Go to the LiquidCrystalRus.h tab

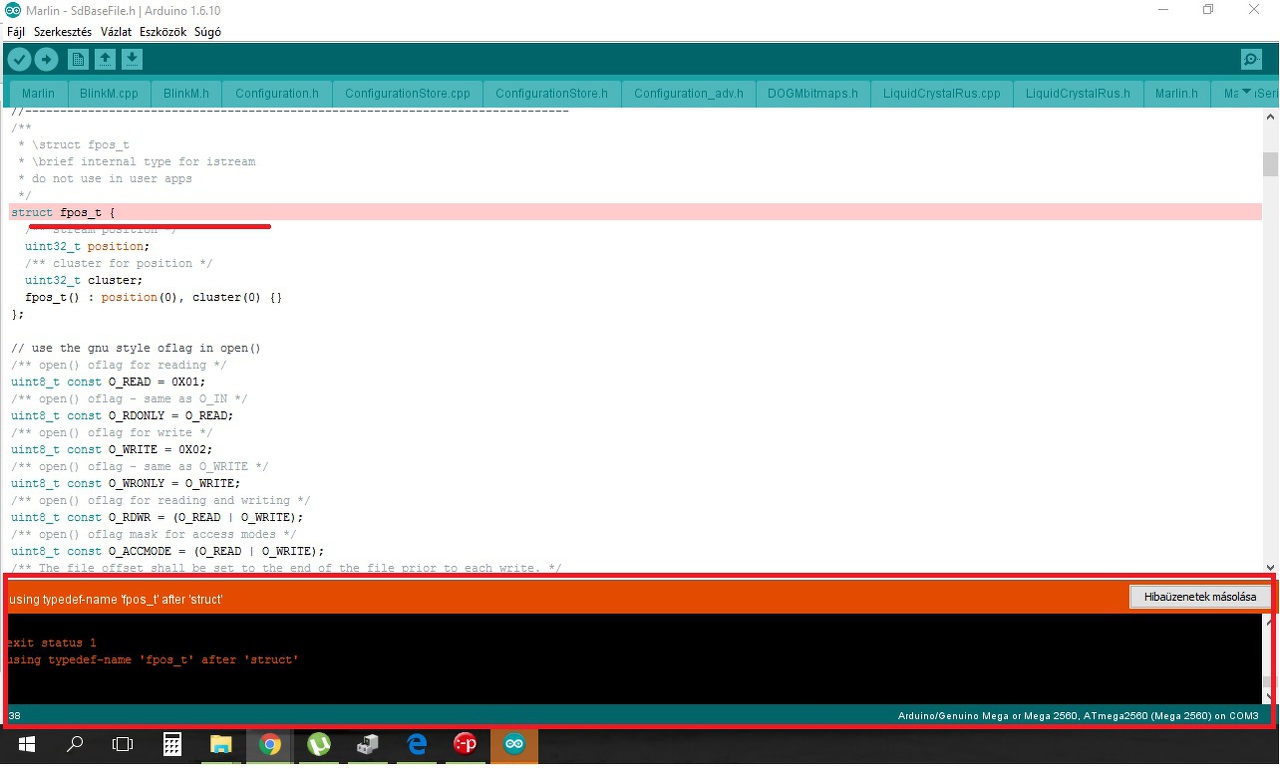(x=1077, y=93)
